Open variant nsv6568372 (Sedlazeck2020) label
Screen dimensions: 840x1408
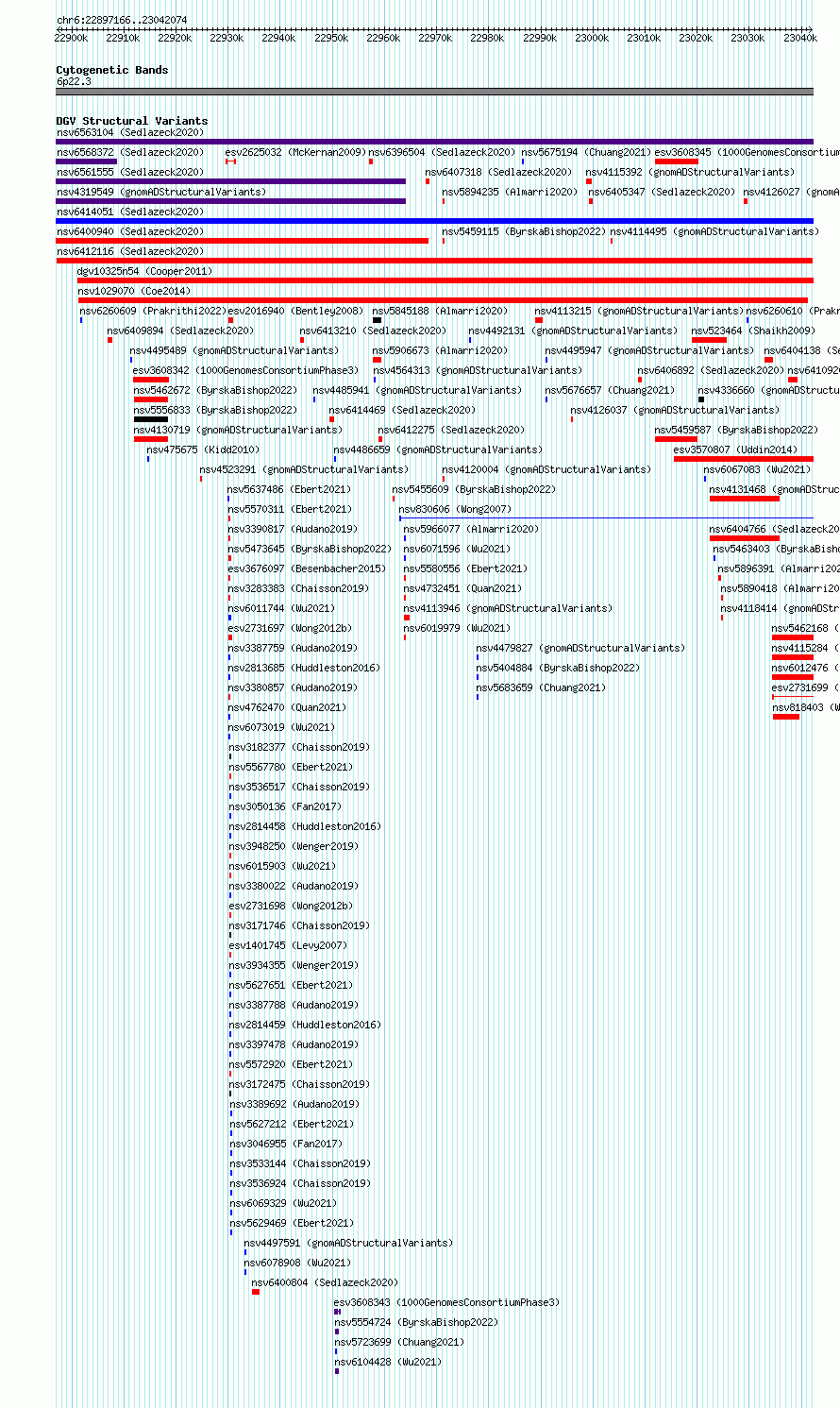click(x=129, y=152)
